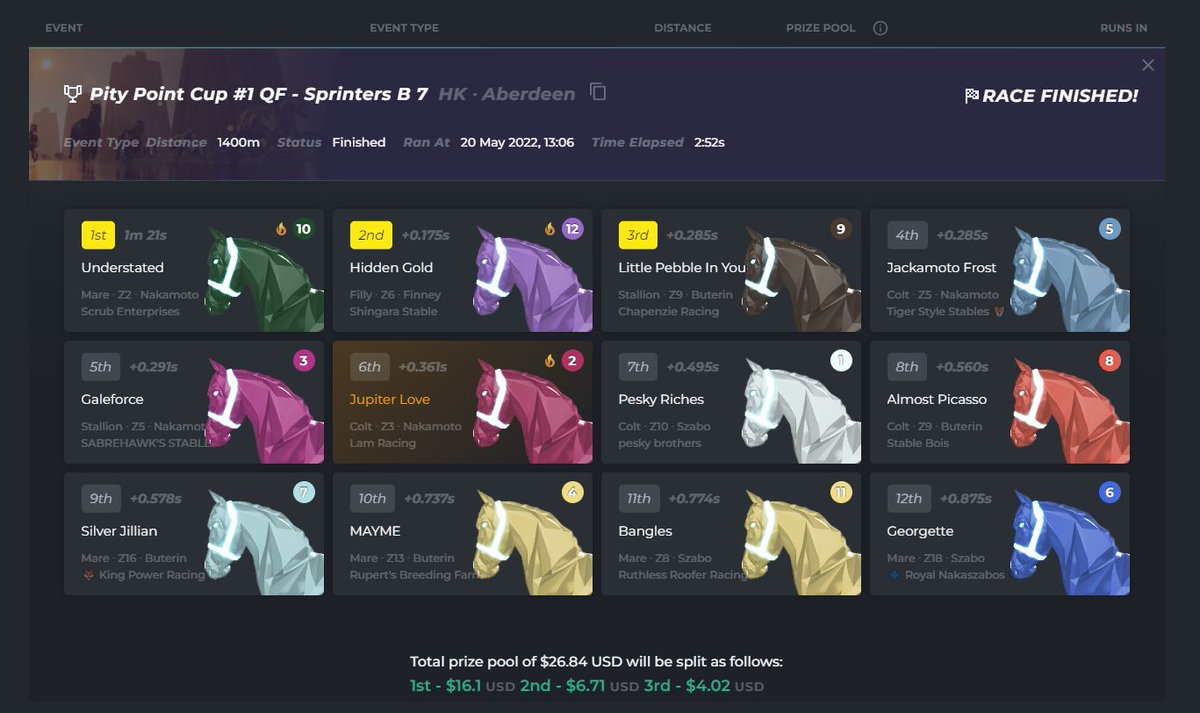1200x713 pixels.
Task: Click the flame icon on Hidden Gold's card
Action: (551, 228)
